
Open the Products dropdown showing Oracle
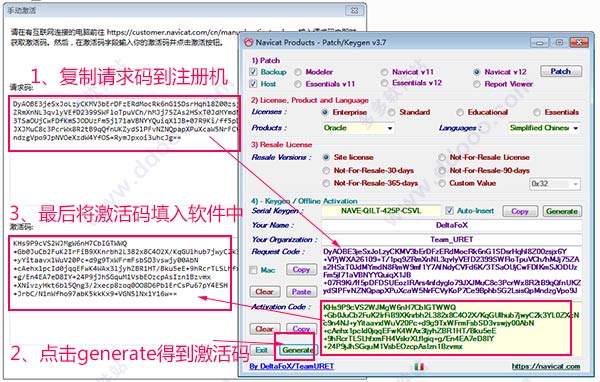[x=358, y=128]
